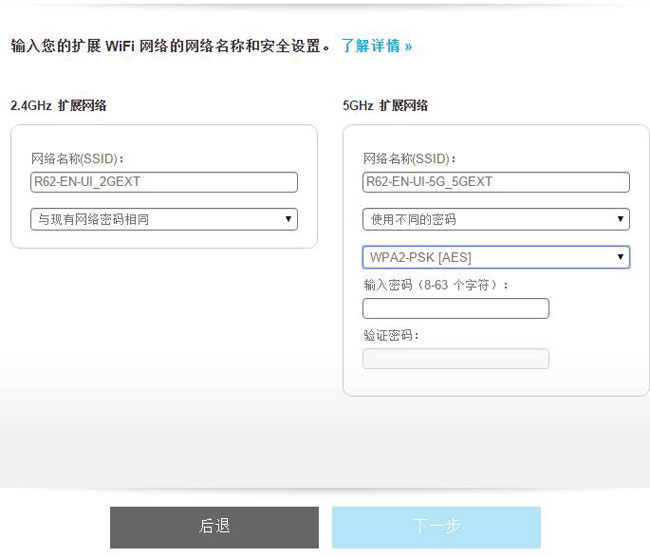Screen dimensions: 650x557
Task: Click the 网络名称(SSID) label in 5GHz panel
Action: click(x=410, y=158)
